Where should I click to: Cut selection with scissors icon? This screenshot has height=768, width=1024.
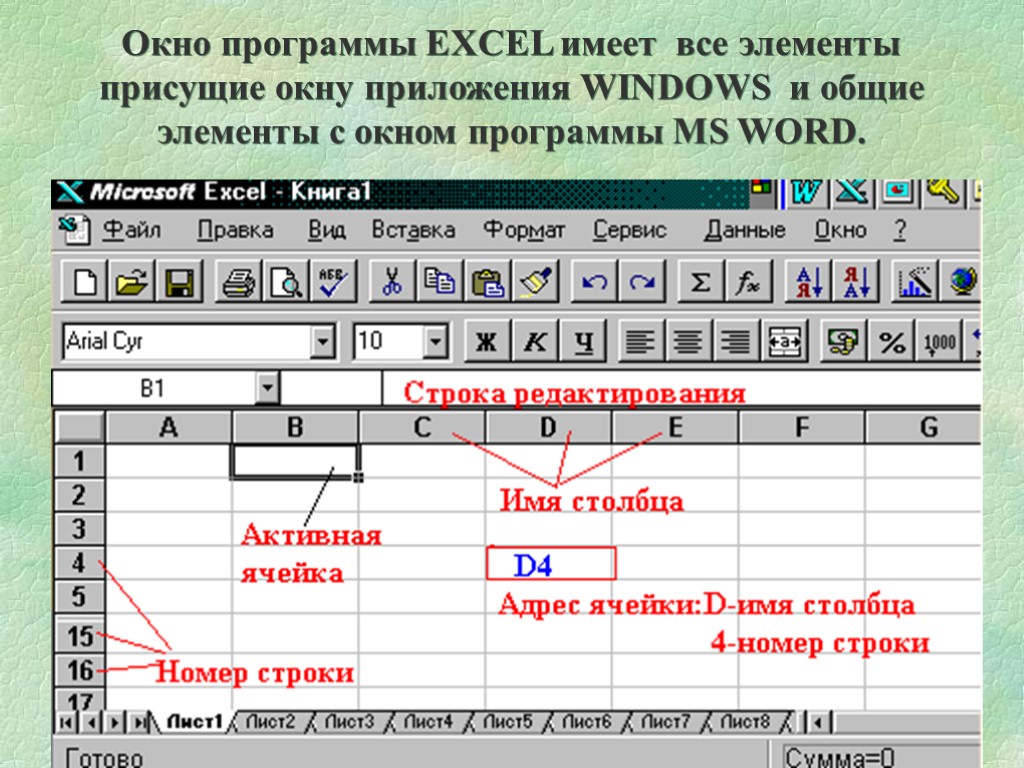pyautogui.click(x=392, y=281)
